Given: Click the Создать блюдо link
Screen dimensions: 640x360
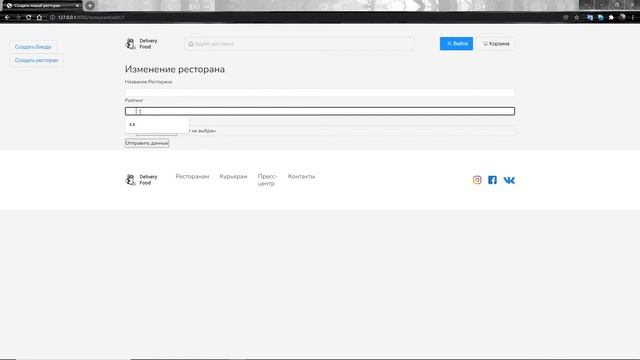Looking at the screenshot, I should 33,47.
